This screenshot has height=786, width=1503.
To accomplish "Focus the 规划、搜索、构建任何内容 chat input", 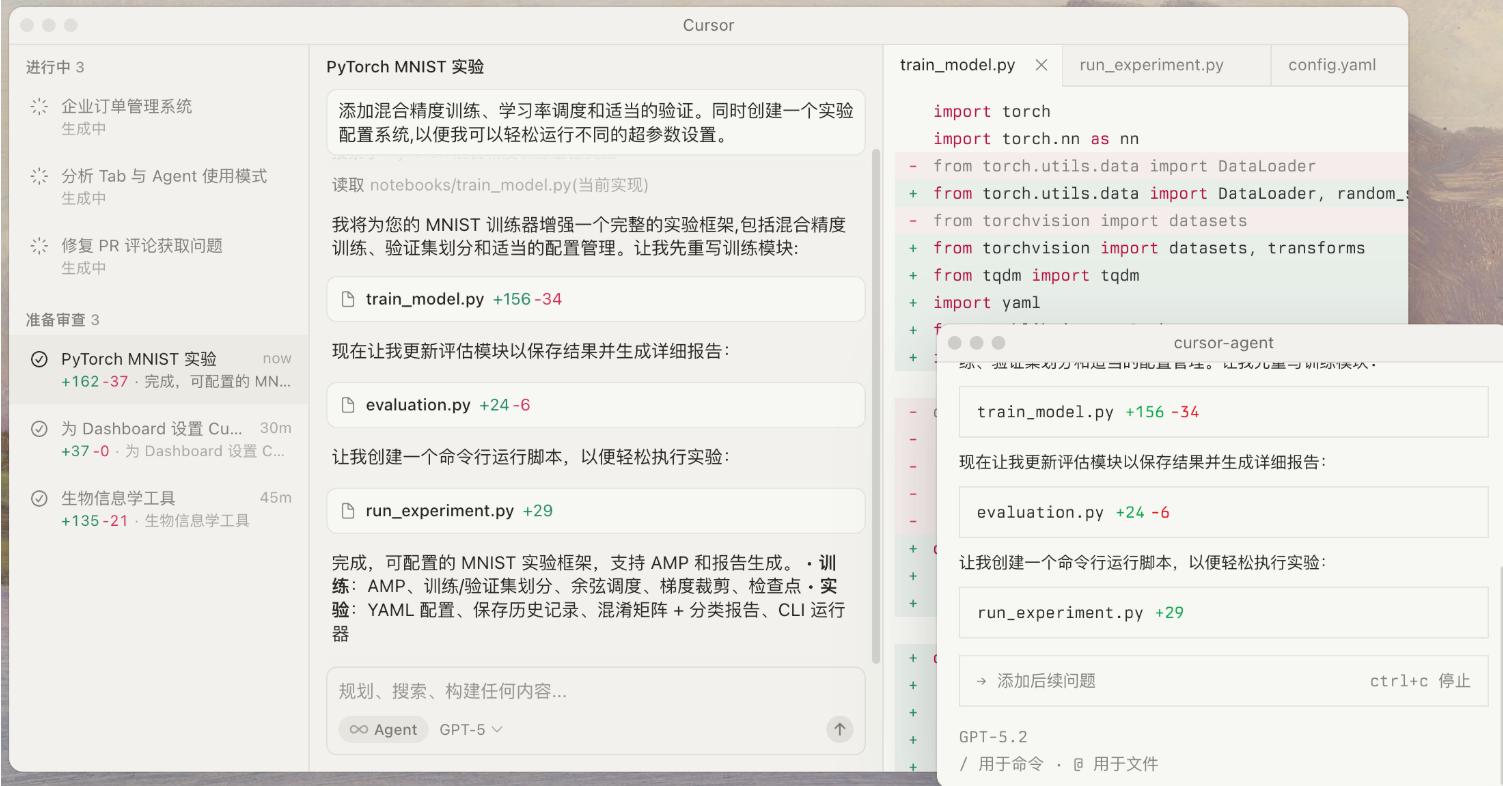I will (596, 691).
